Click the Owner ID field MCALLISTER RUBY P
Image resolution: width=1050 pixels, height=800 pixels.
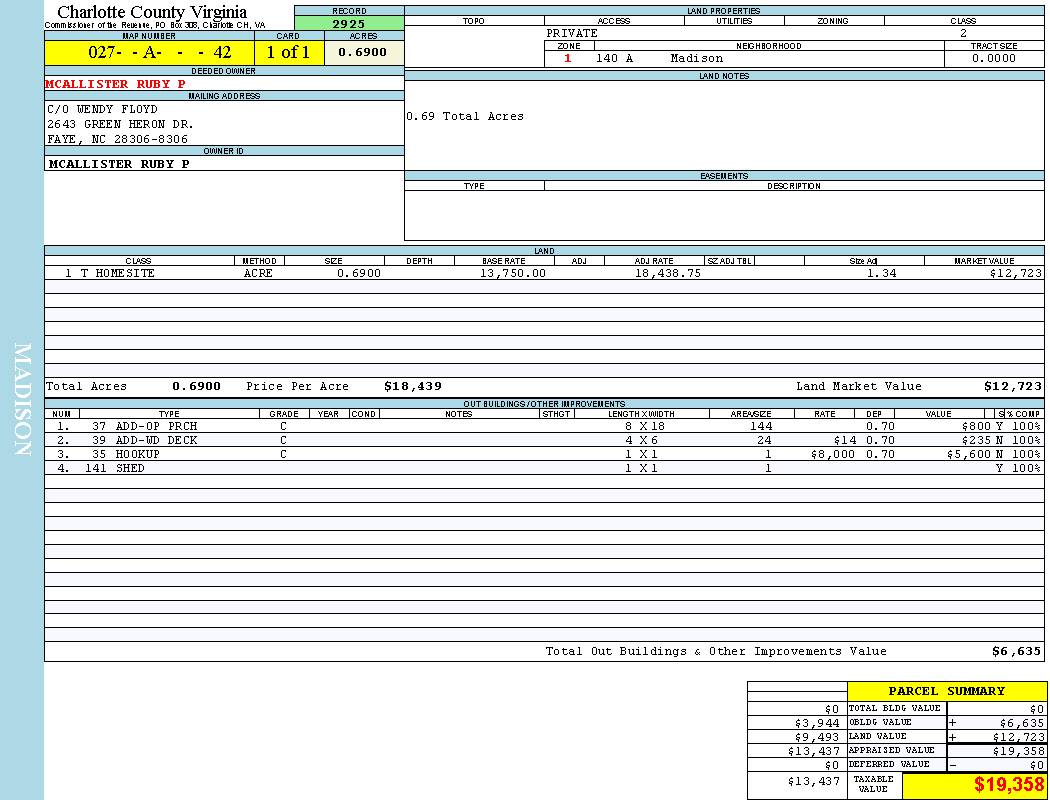[x=118, y=164]
